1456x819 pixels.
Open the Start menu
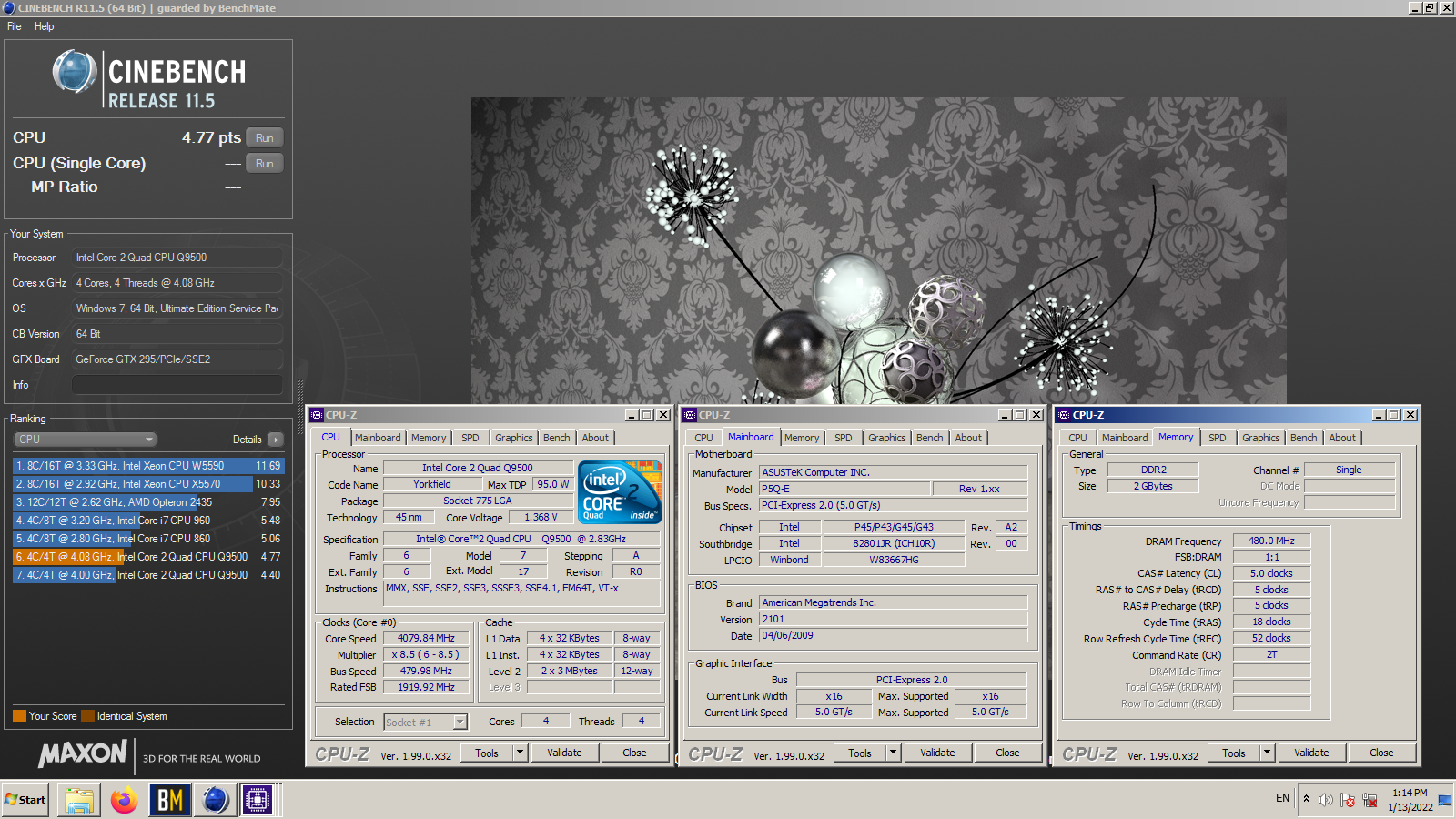(25, 800)
